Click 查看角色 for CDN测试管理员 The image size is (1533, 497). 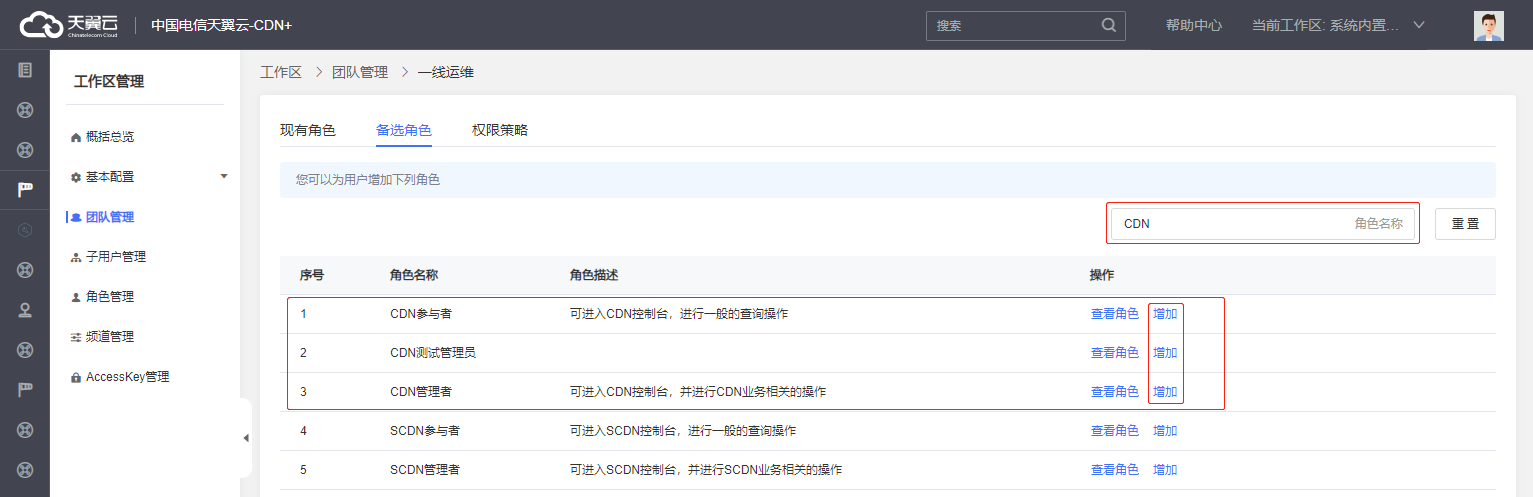[1115, 353]
